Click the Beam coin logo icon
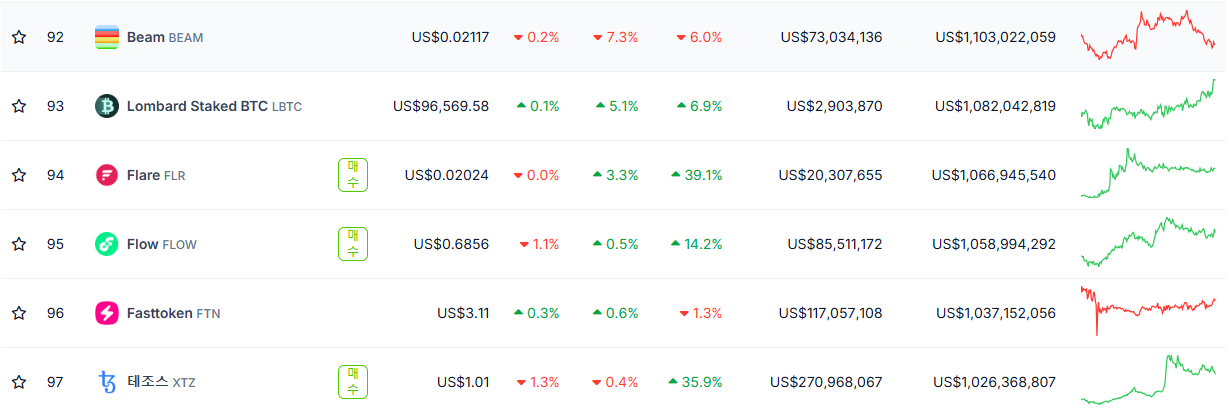 click(x=107, y=37)
